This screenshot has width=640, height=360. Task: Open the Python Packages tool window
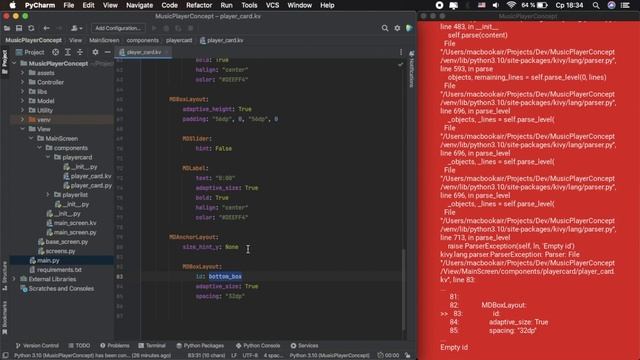(200, 346)
